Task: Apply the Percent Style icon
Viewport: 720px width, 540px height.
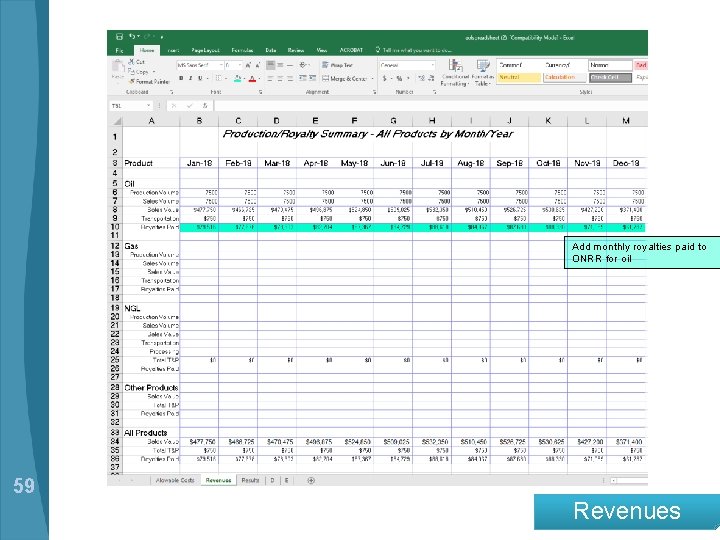Action: click(x=399, y=79)
